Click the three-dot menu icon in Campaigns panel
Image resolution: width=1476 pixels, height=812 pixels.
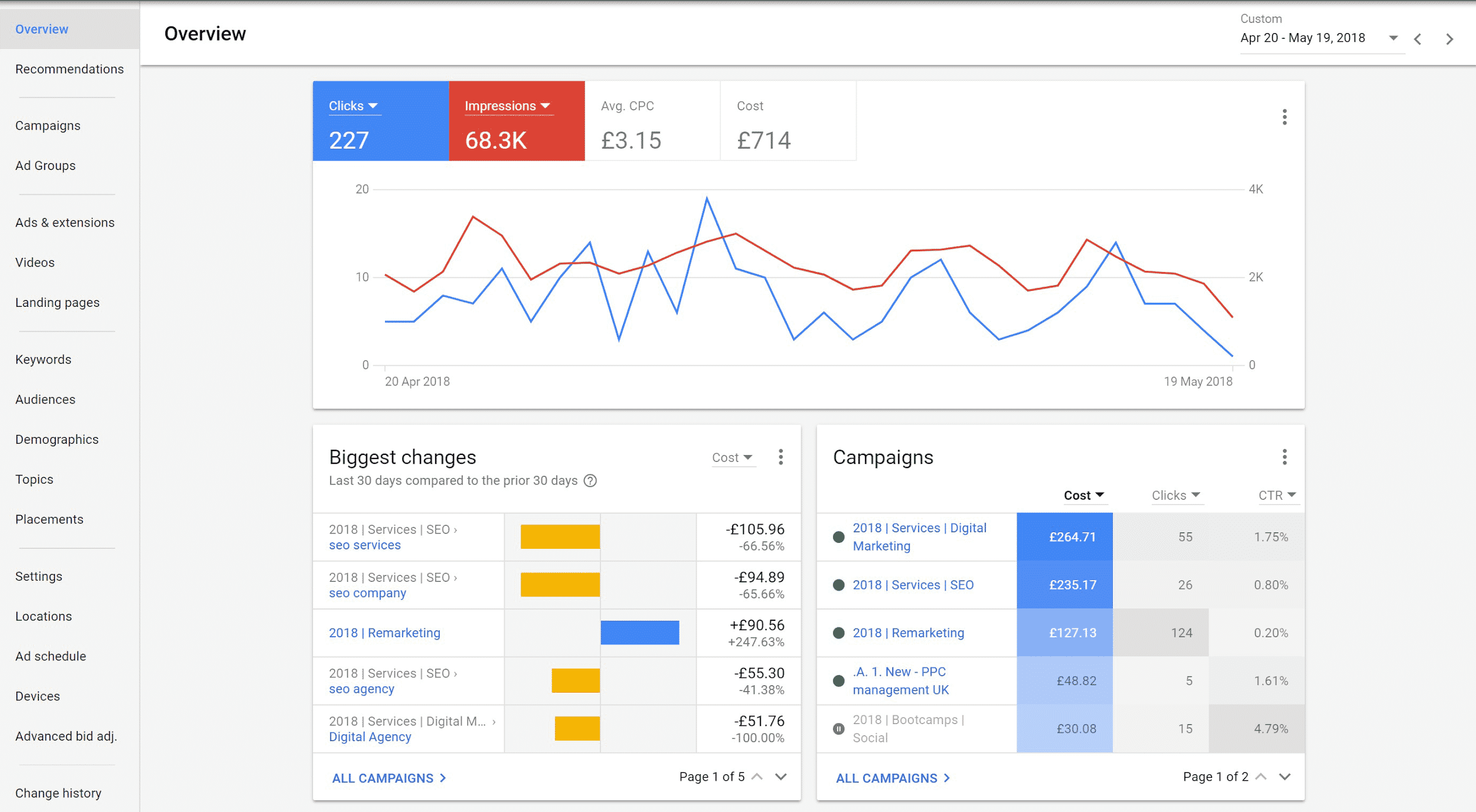1283,457
